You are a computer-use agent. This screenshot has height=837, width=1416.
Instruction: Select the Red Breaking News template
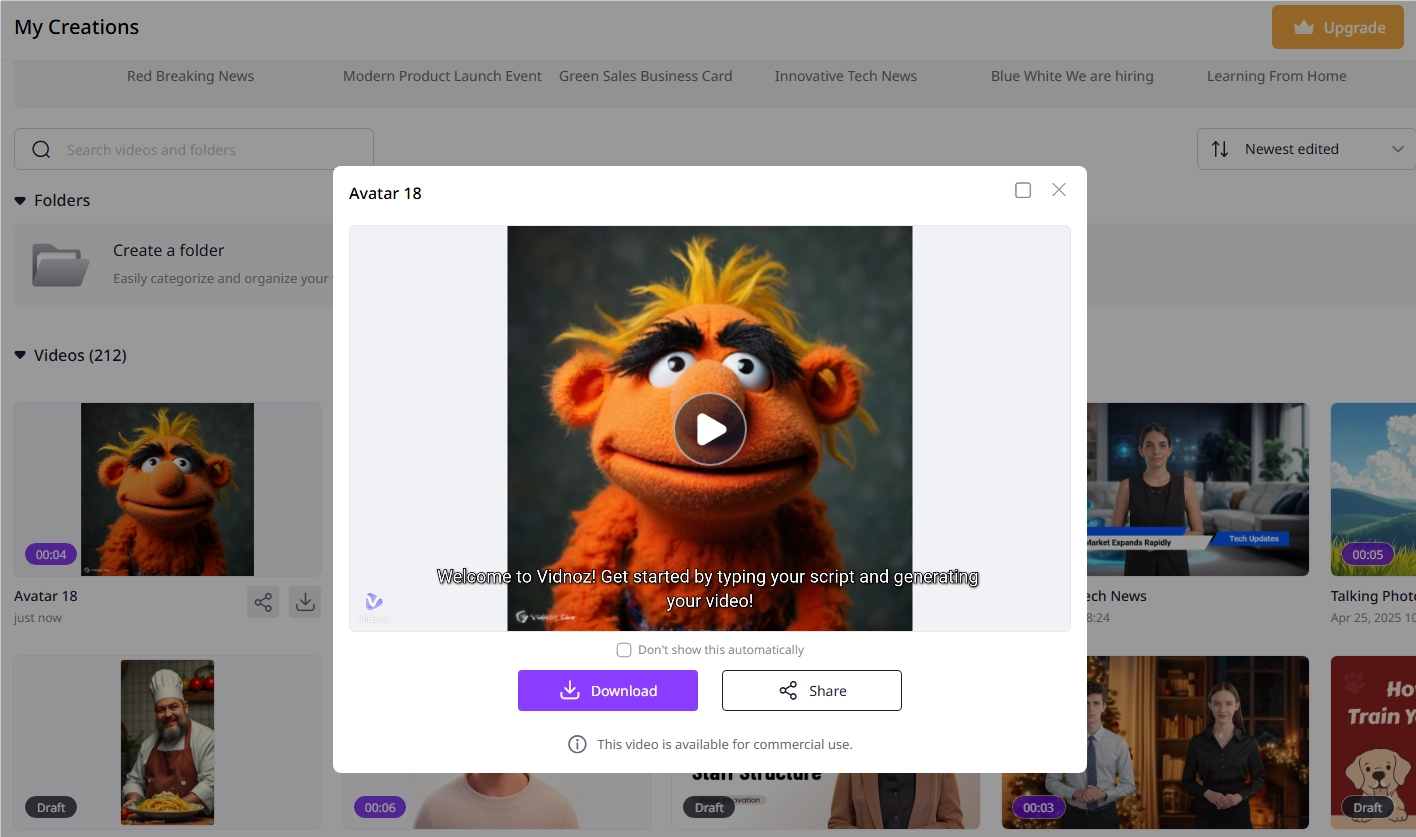point(190,76)
